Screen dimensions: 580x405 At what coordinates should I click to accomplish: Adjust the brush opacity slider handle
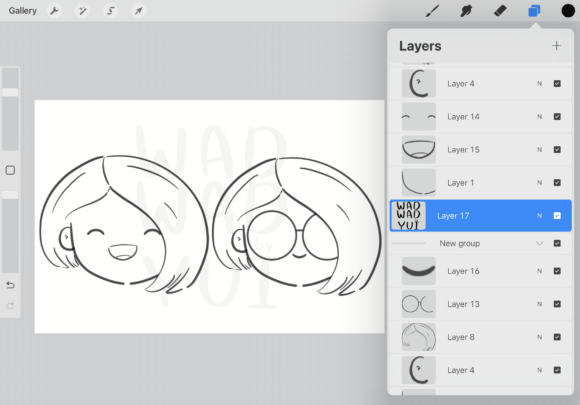point(10,195)
